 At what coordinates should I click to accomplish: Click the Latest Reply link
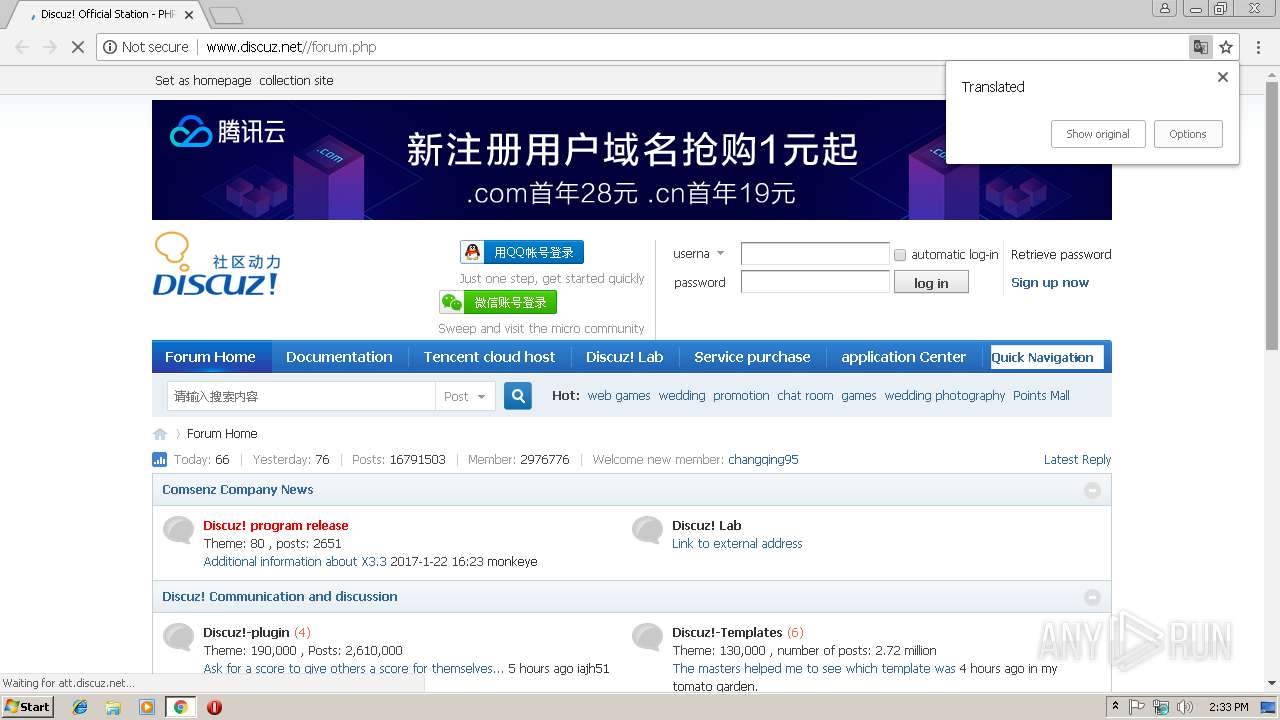click(x=1077, y=460)
